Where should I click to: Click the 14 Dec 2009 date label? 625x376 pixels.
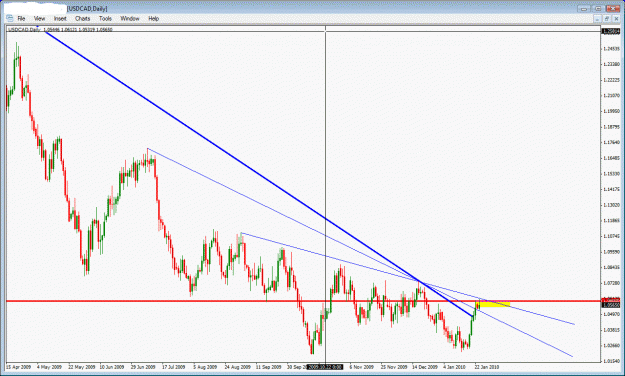(x=425, y=367)
